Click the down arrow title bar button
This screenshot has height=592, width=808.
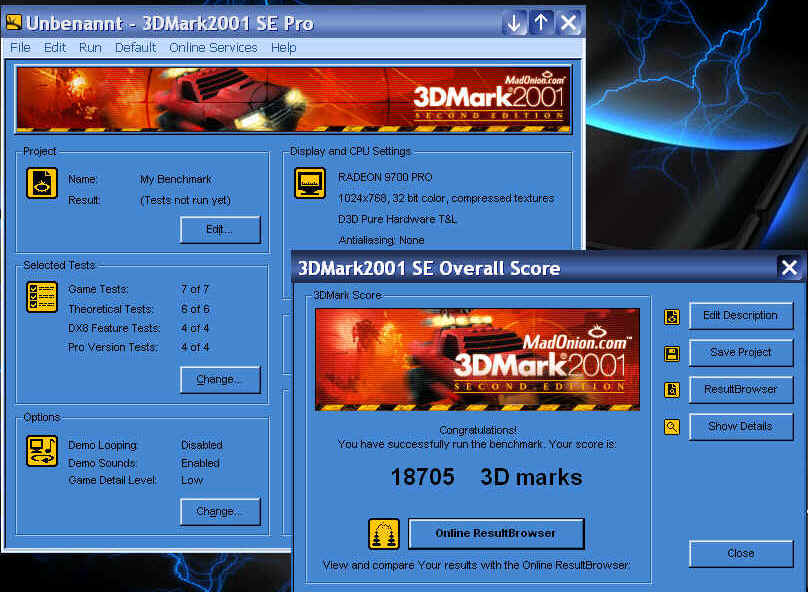pos(514,23)
